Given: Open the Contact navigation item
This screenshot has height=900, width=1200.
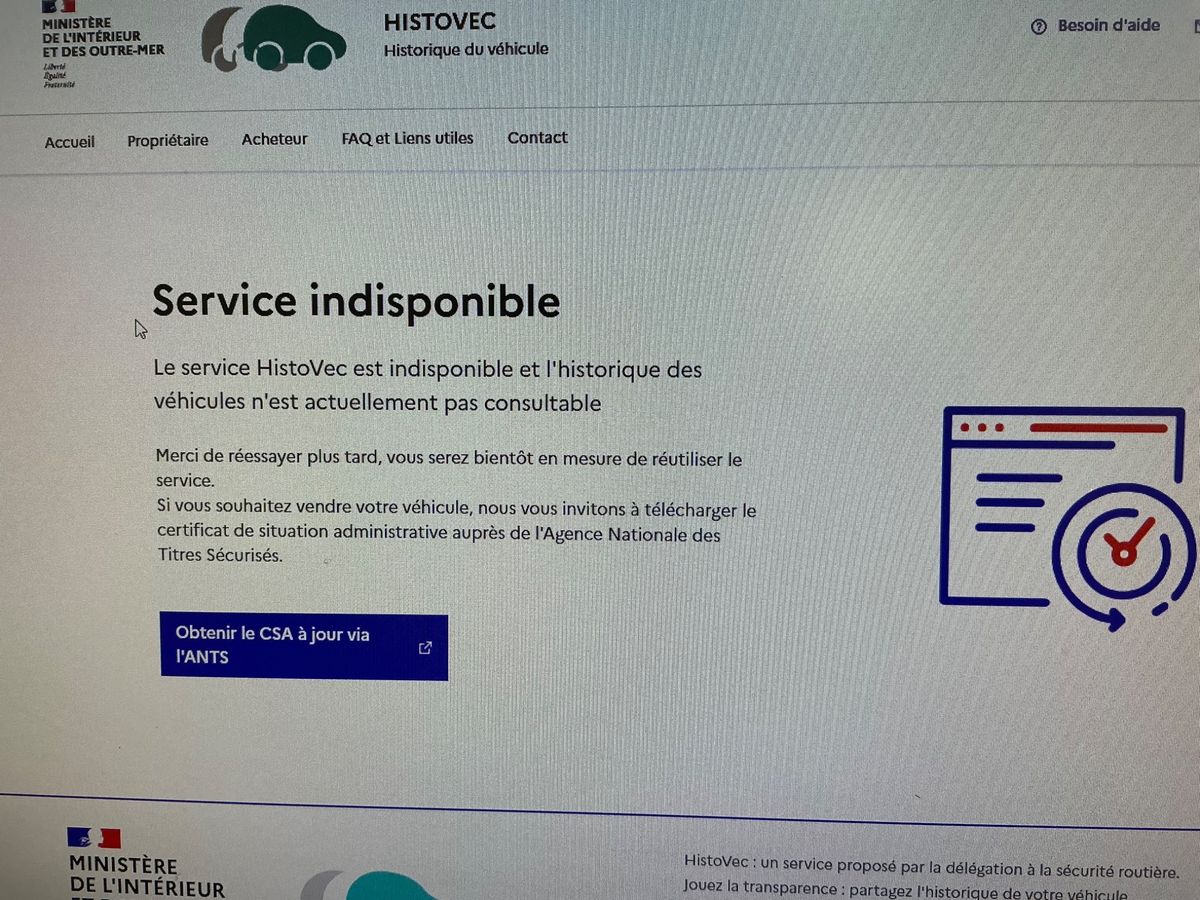Looking at the screenshot, I should tap(538, 138).
